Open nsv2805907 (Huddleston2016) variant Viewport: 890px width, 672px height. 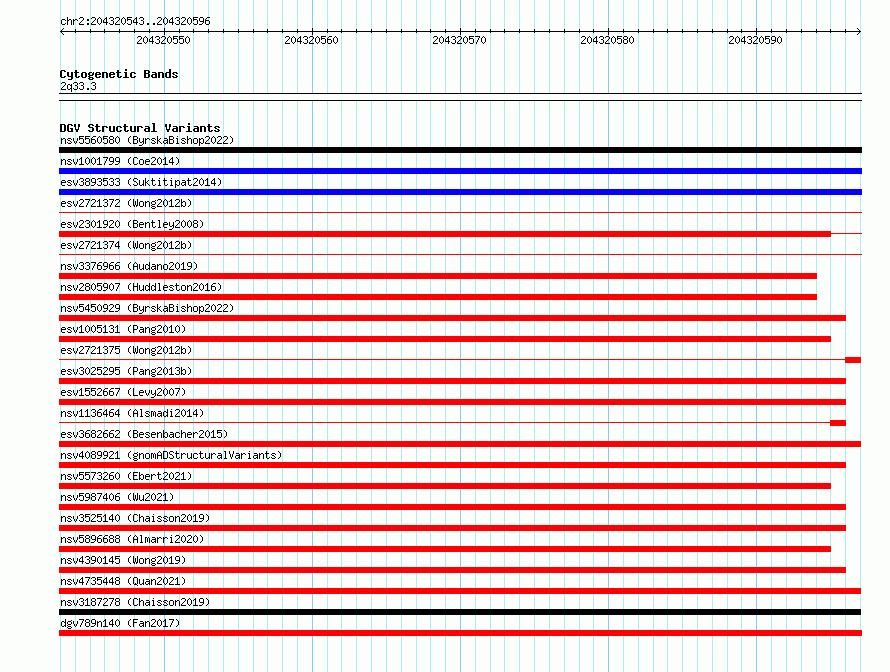point(141,287)
